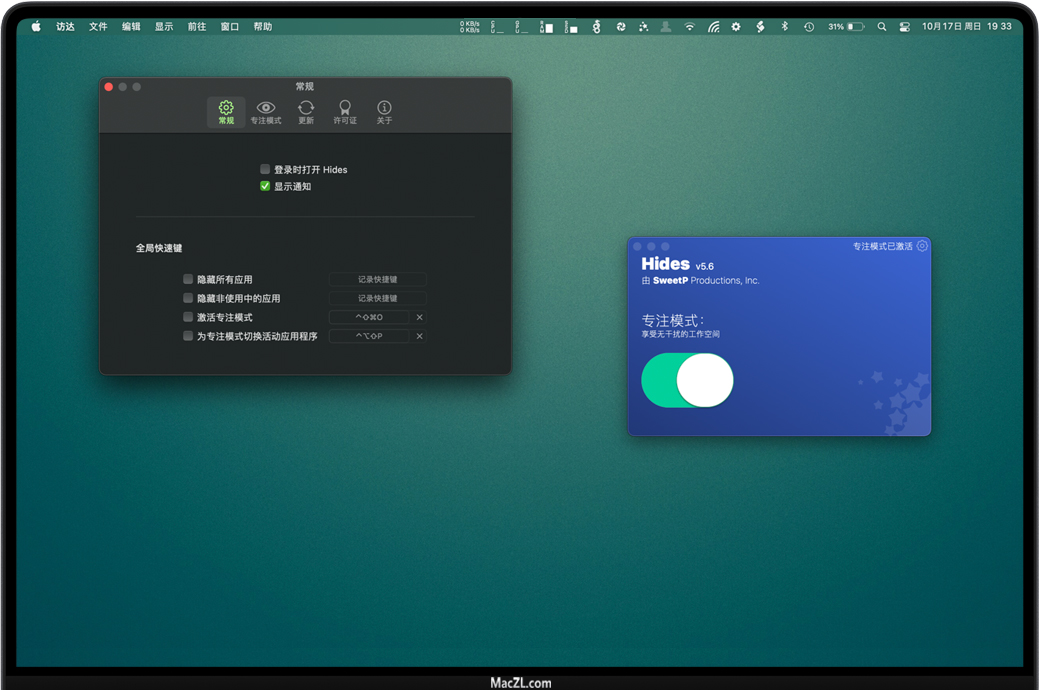Image resolution: width=1040 pixels, height=690 pixels.
Task: Switch to the 更新 update tab
Action: point(306,112)
